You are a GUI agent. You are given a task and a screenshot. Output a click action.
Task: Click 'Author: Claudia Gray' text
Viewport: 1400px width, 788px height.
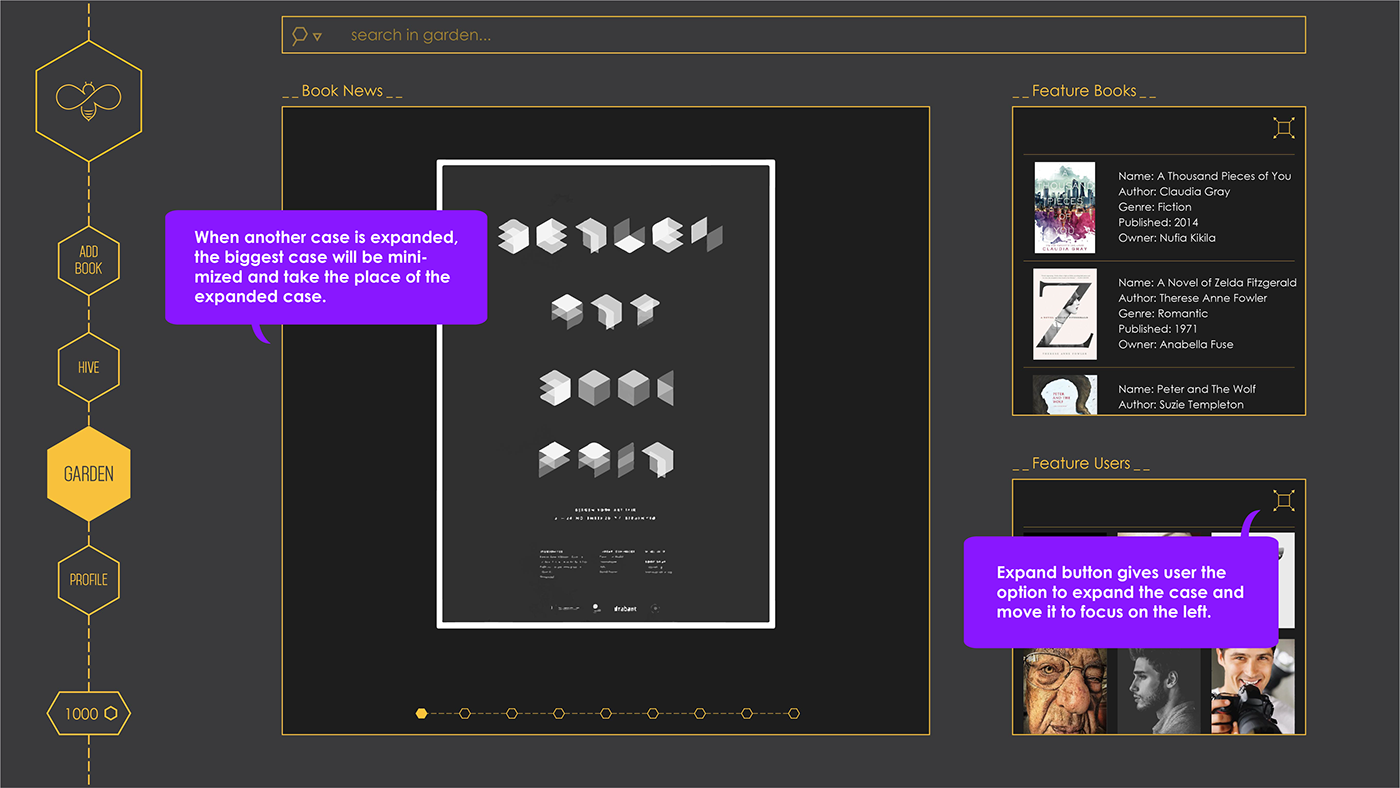pyautogui.click(x=1174, y=191)
